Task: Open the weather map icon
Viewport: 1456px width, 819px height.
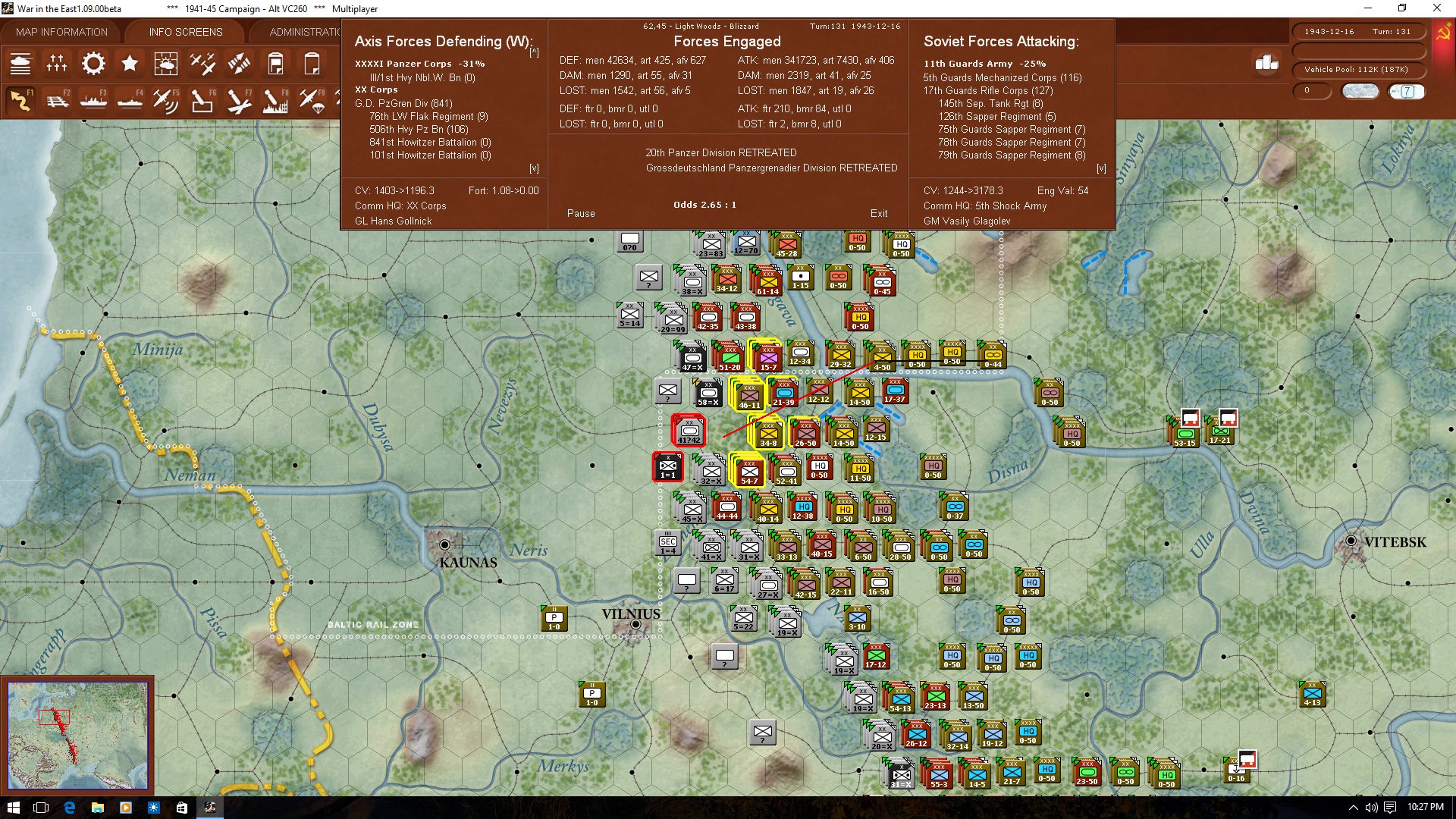Action: click(165, 64)
